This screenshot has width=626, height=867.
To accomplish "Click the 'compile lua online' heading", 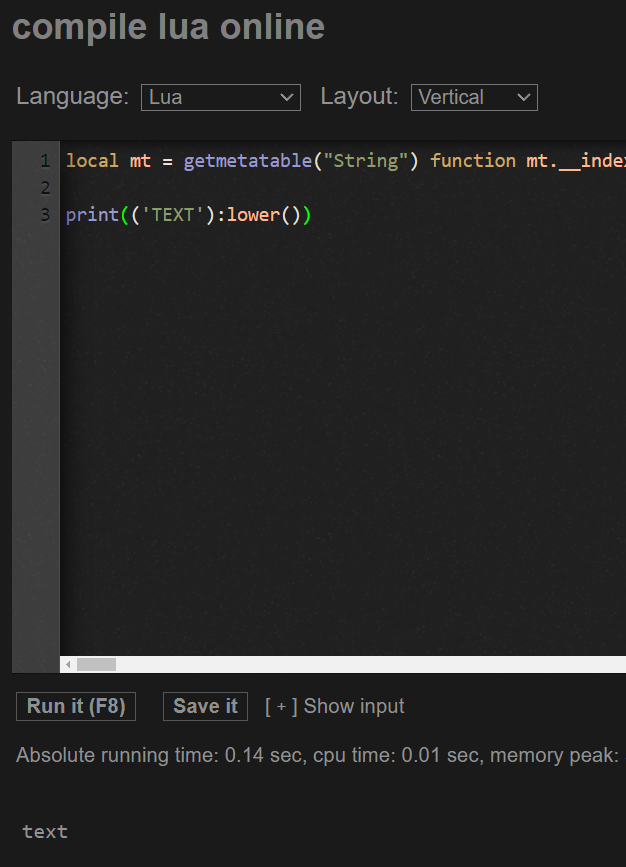I will (168, 27).
